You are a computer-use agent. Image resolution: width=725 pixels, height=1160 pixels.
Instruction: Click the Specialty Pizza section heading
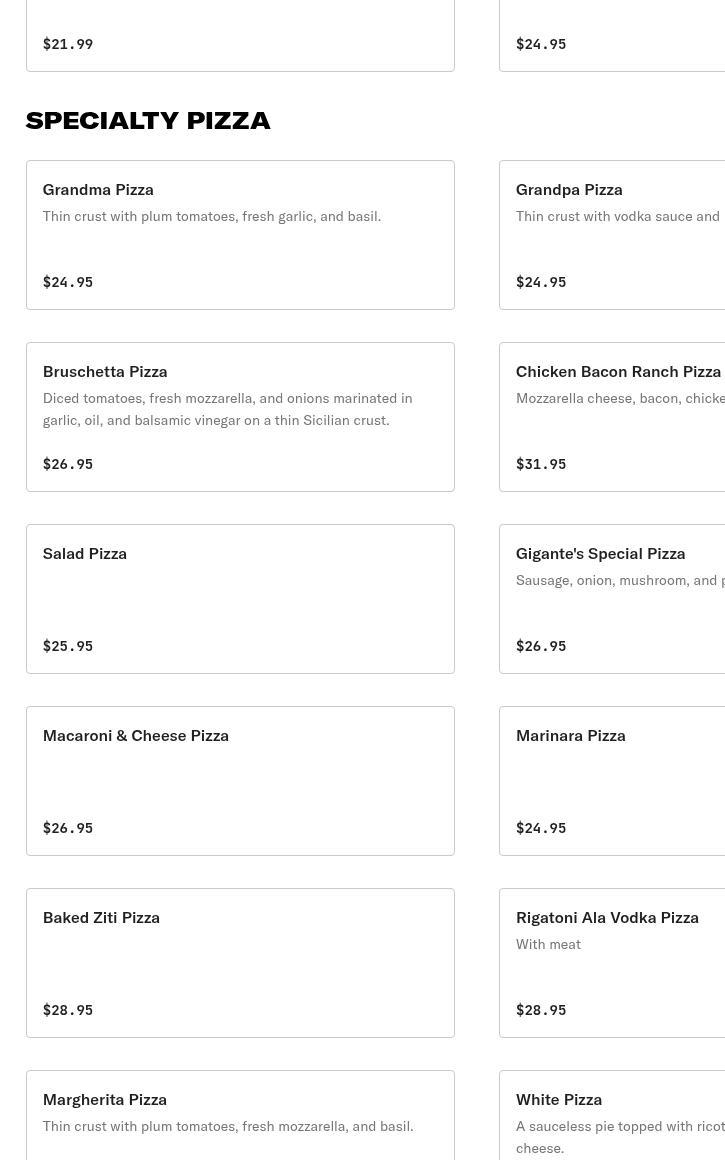(x=148, y=121)
